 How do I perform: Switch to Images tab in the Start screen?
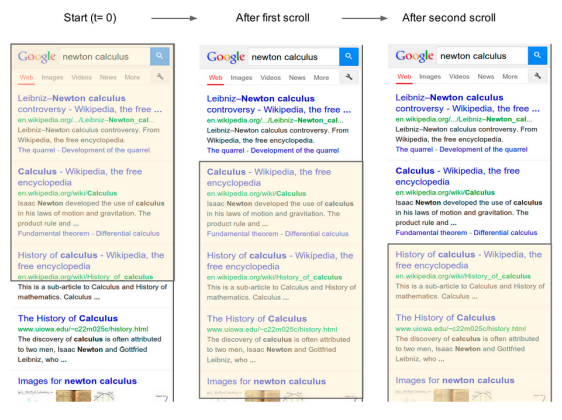pos(52,77)
